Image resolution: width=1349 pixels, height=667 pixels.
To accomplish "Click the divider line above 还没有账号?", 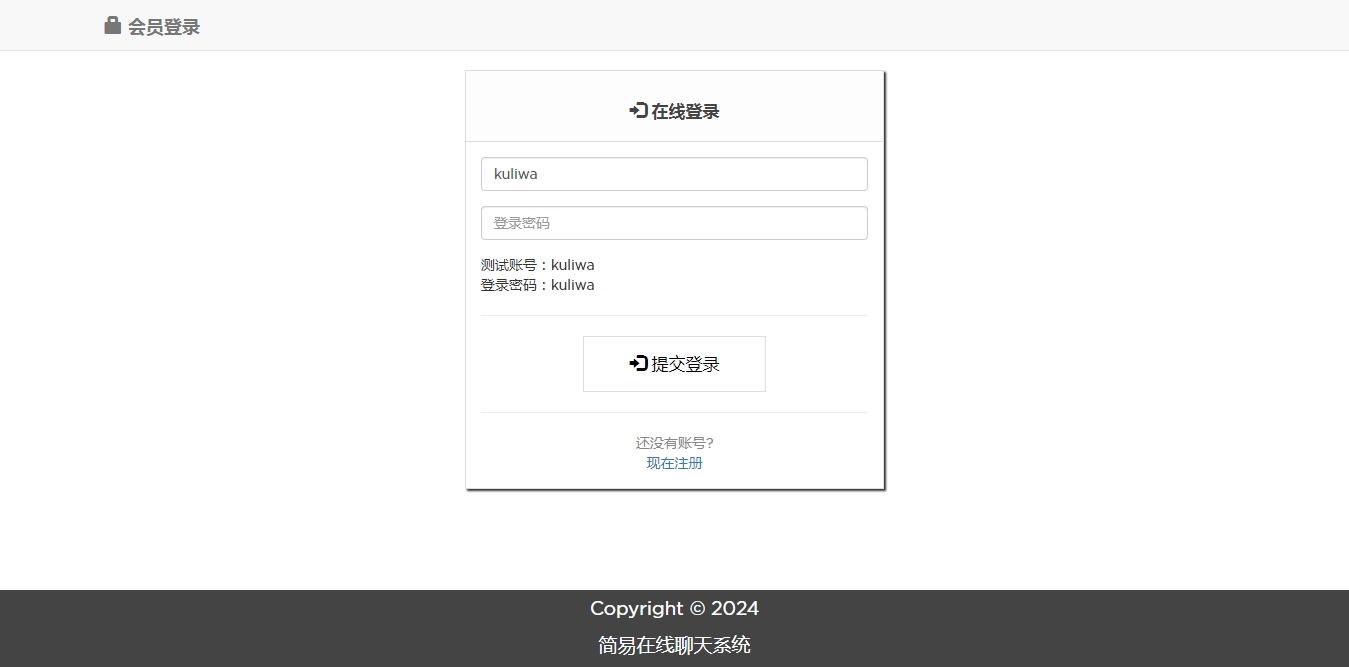I will click(x=674, y=412).
